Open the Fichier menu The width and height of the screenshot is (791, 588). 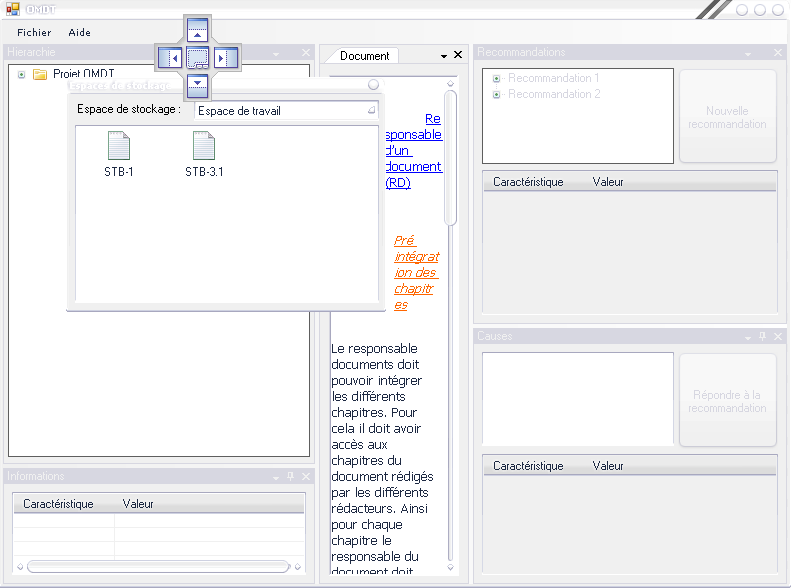pyautogui.click(x=34, y=33)
